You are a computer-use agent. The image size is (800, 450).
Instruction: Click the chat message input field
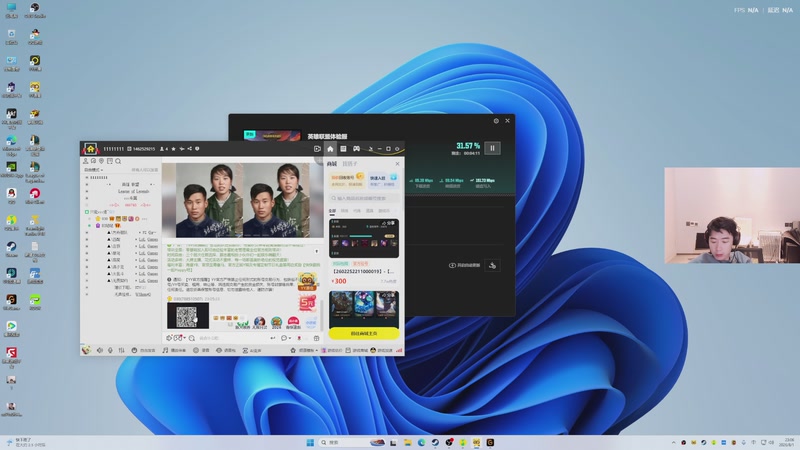point(232,338)
